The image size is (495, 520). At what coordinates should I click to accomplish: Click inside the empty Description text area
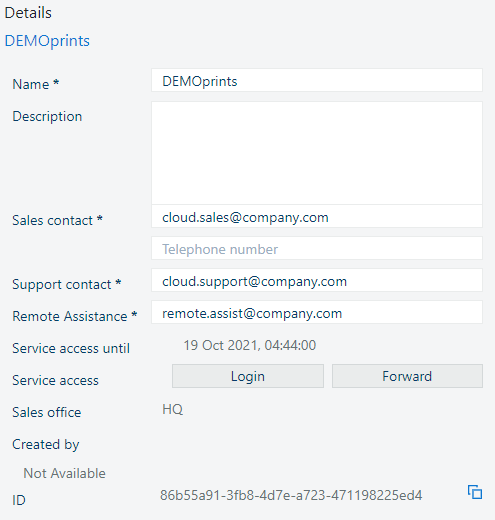pos(317,153)
